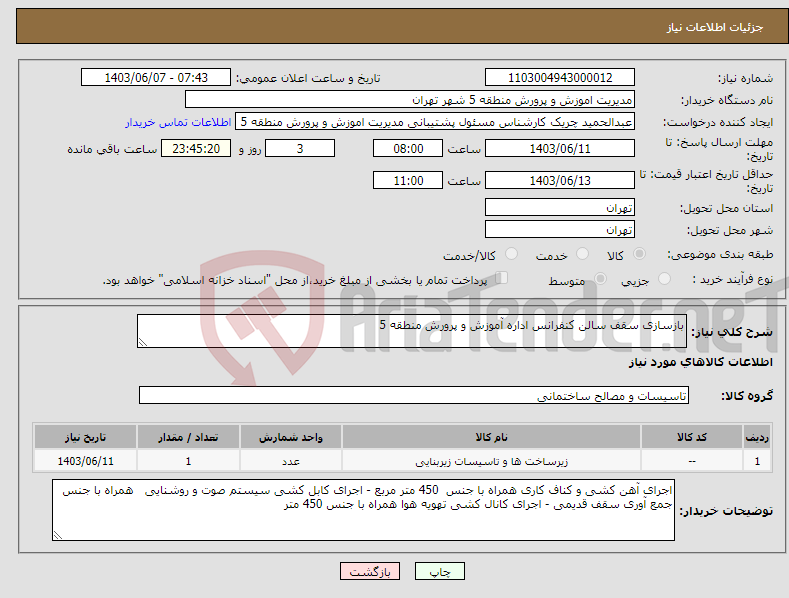Click the unit cell عدد in the table

[291, 461]
